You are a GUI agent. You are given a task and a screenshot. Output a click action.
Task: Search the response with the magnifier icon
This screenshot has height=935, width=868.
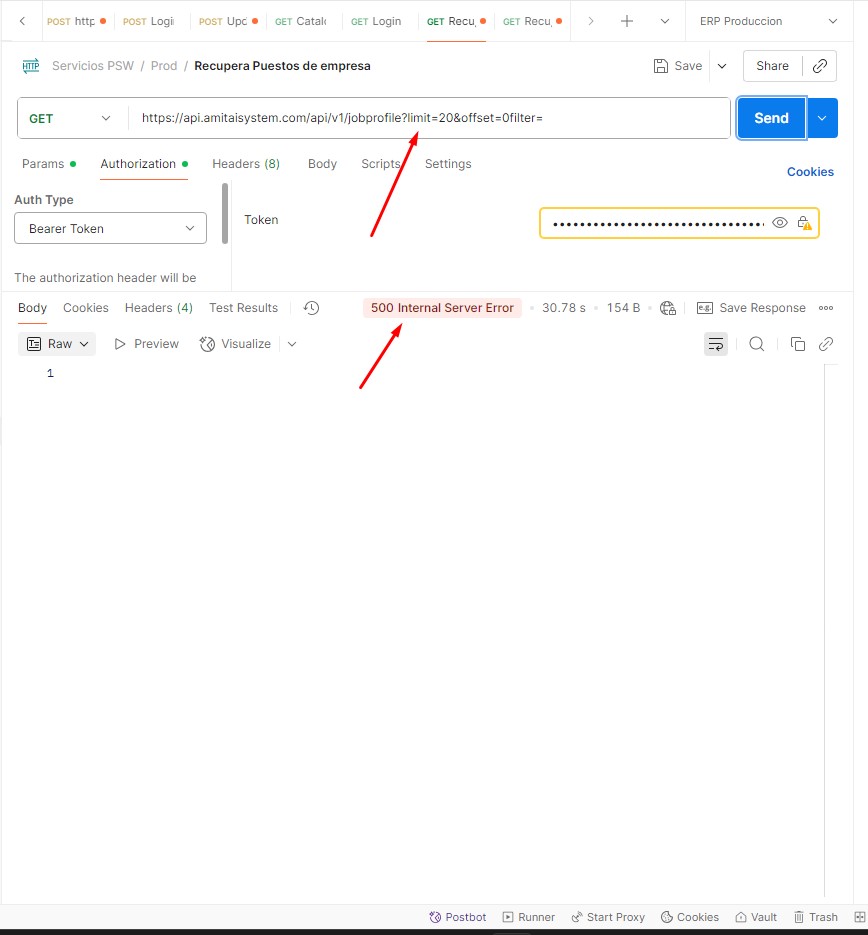click(x=757, y=344)
